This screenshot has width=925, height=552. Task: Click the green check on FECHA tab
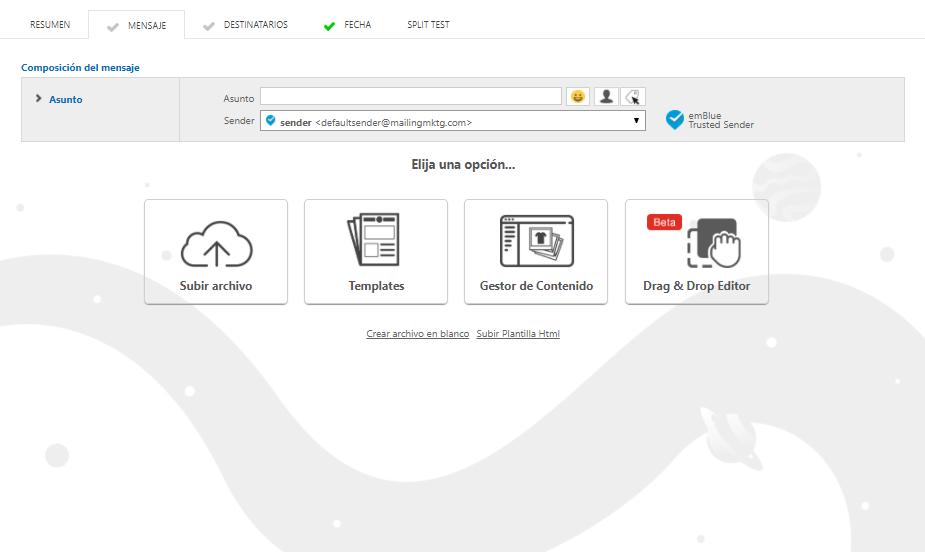(329, 26)
